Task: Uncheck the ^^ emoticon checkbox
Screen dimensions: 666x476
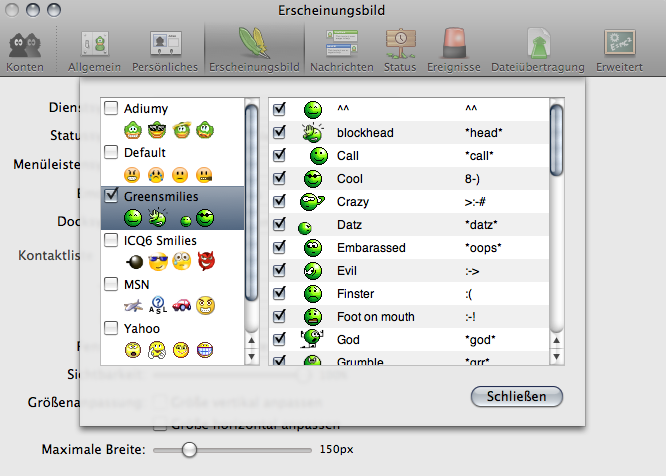Action: (x=279, y=109)
